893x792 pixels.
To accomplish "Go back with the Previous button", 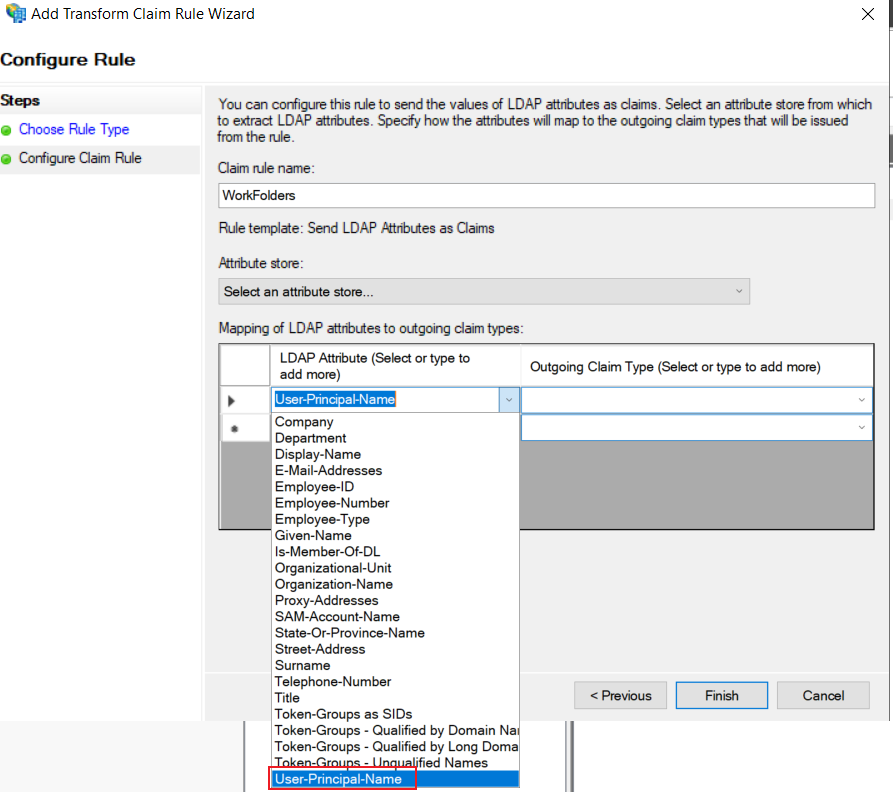I will 620,695.
